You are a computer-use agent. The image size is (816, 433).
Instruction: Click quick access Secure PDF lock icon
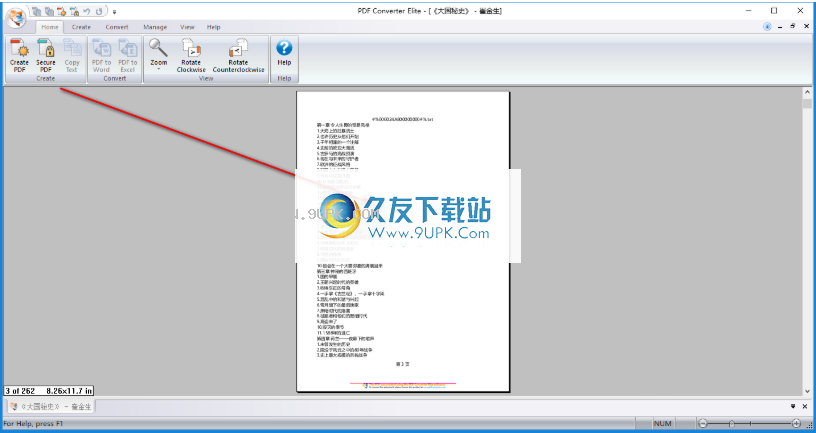[x=74, y=11]
